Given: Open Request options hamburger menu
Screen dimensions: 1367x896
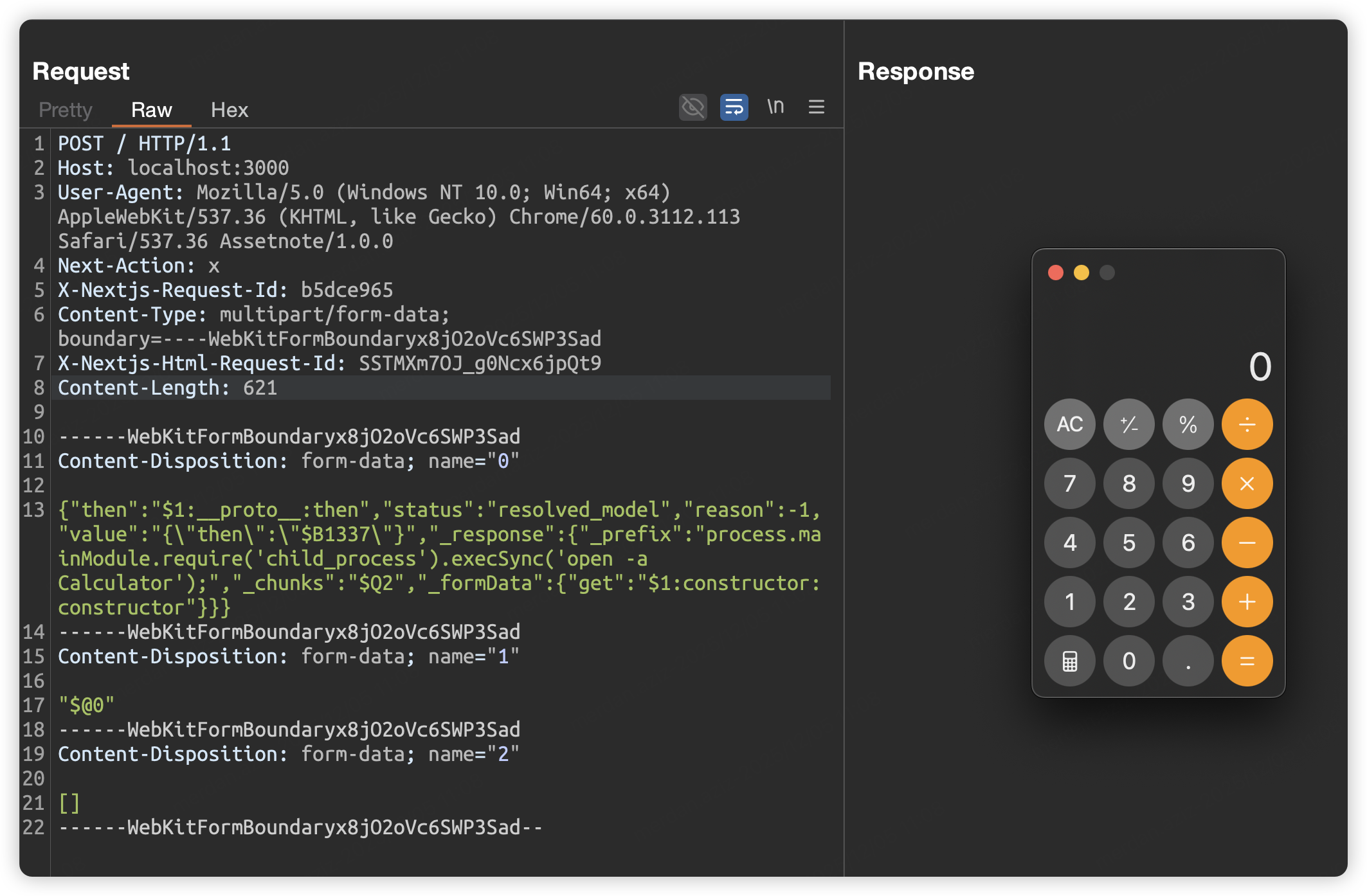Looking at the screenshot, I should click(x=816, y=107).
